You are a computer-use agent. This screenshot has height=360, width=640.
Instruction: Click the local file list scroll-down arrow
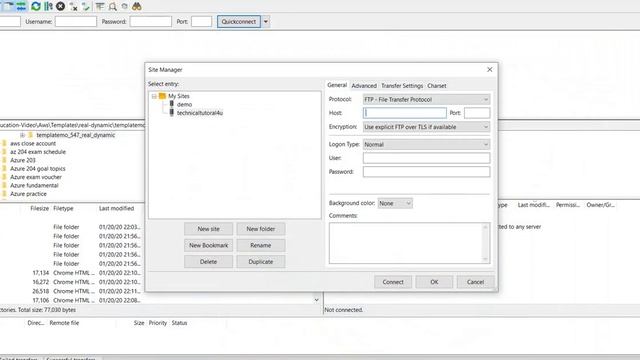pos(316,300)
